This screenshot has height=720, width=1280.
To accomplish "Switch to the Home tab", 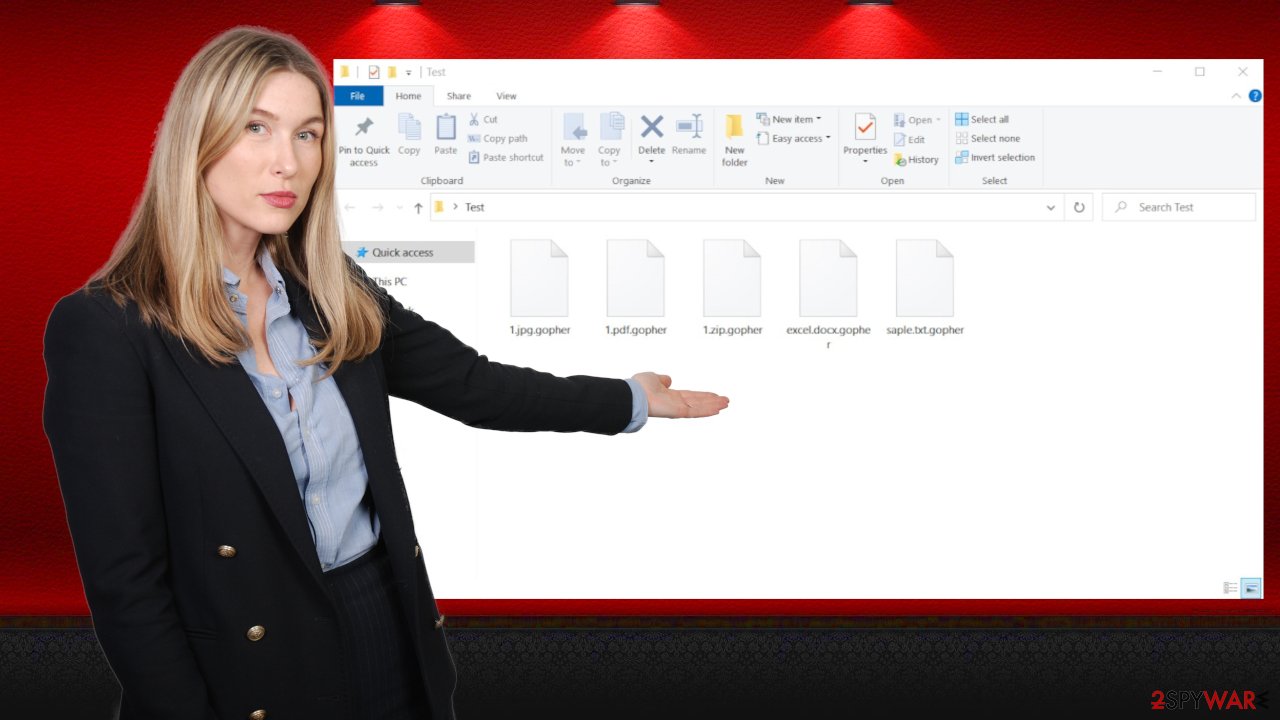I will click(x=408, y=96).
